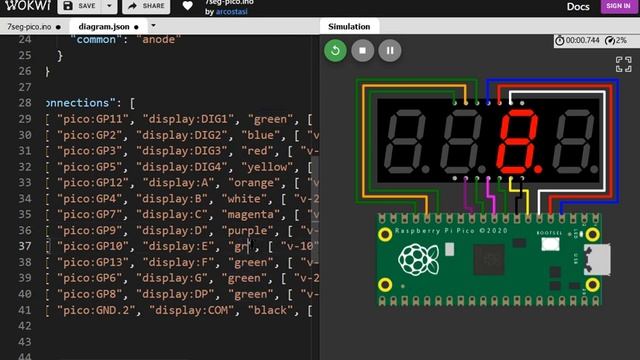640x360 pixels.
Task: Click the lit red third digit
Action: tap(518, 141)
